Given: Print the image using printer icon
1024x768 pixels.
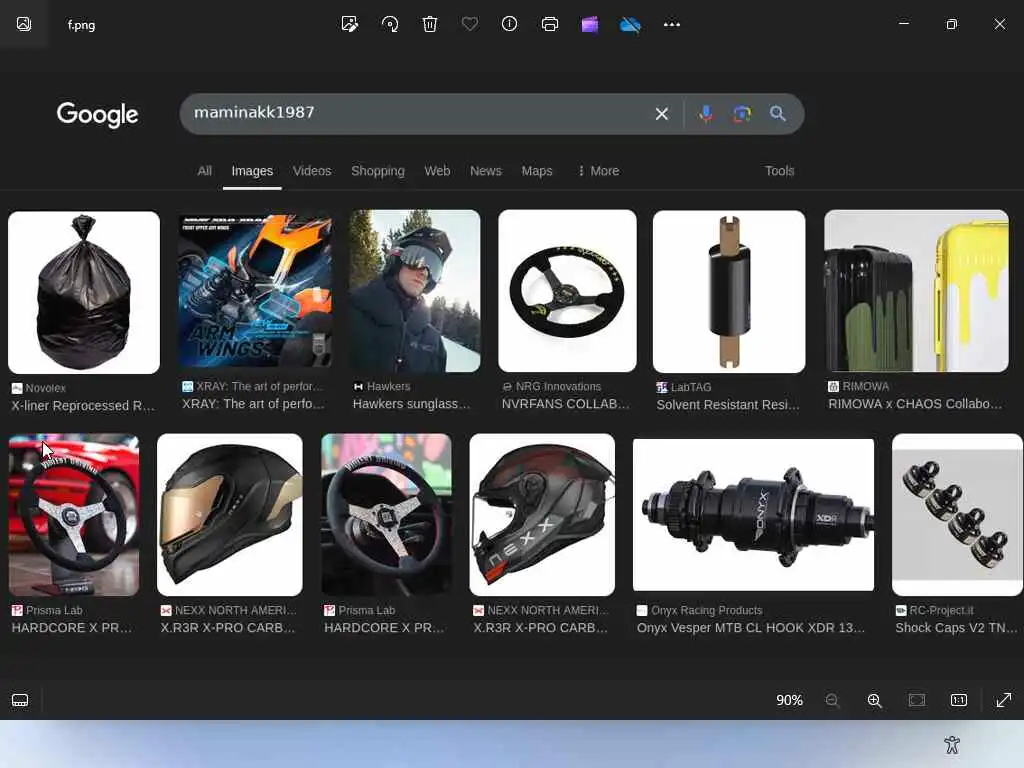Looking at the screenshot, I should 550,24.
